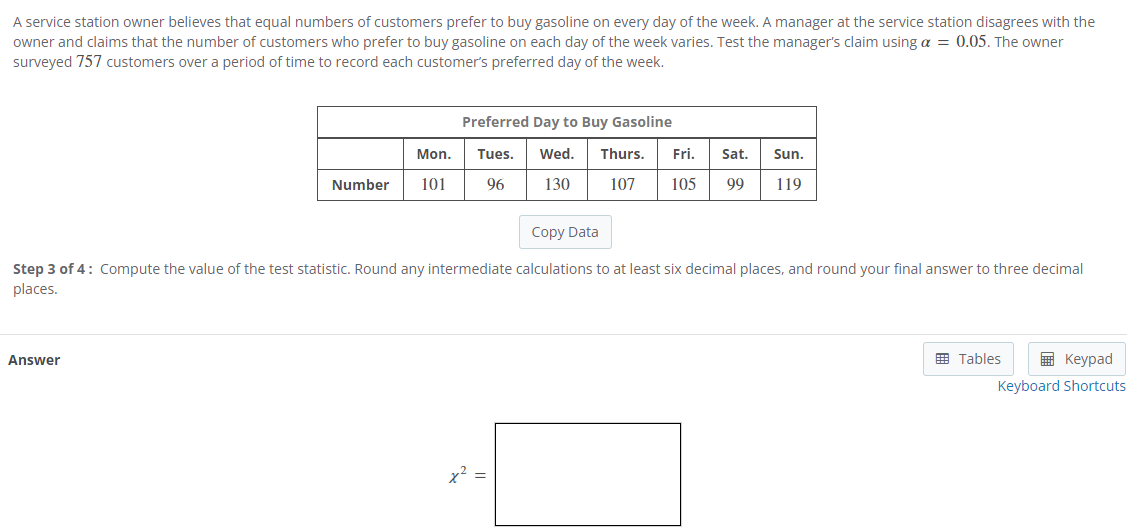Click the Step 3 of 4 label
Screen dimensions: 1127x528
(52, 269)
